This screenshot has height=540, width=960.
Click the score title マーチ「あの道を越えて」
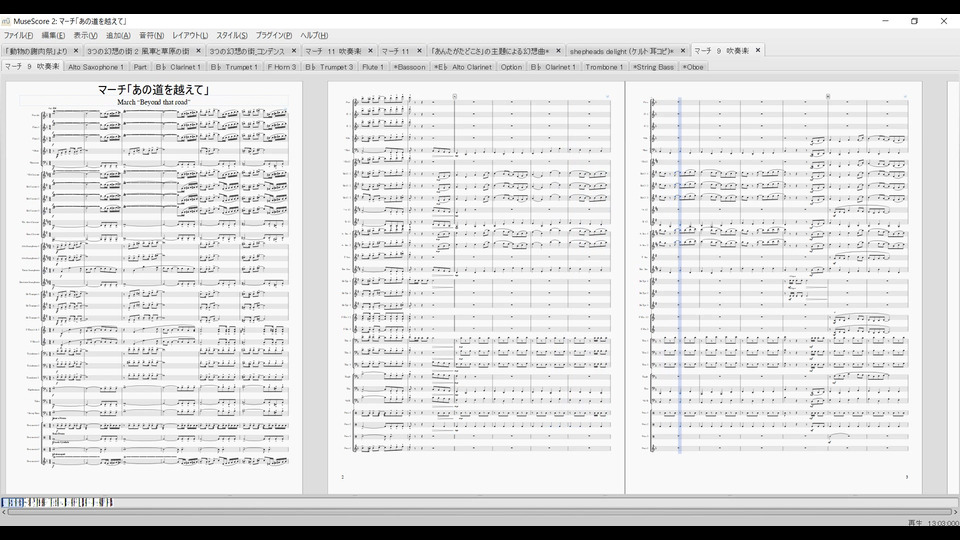click(154, 90)
